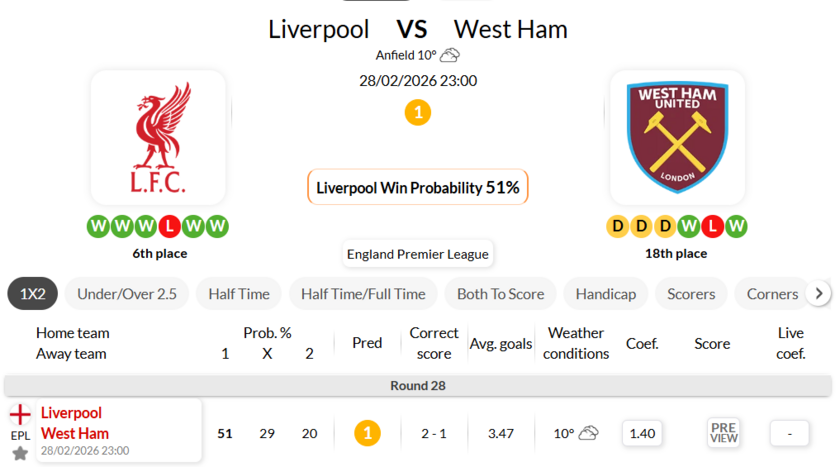Click the Liverpool club crest logo
Image resolution: width=840 pixels, height=467 pixels.
click(158, 137)
